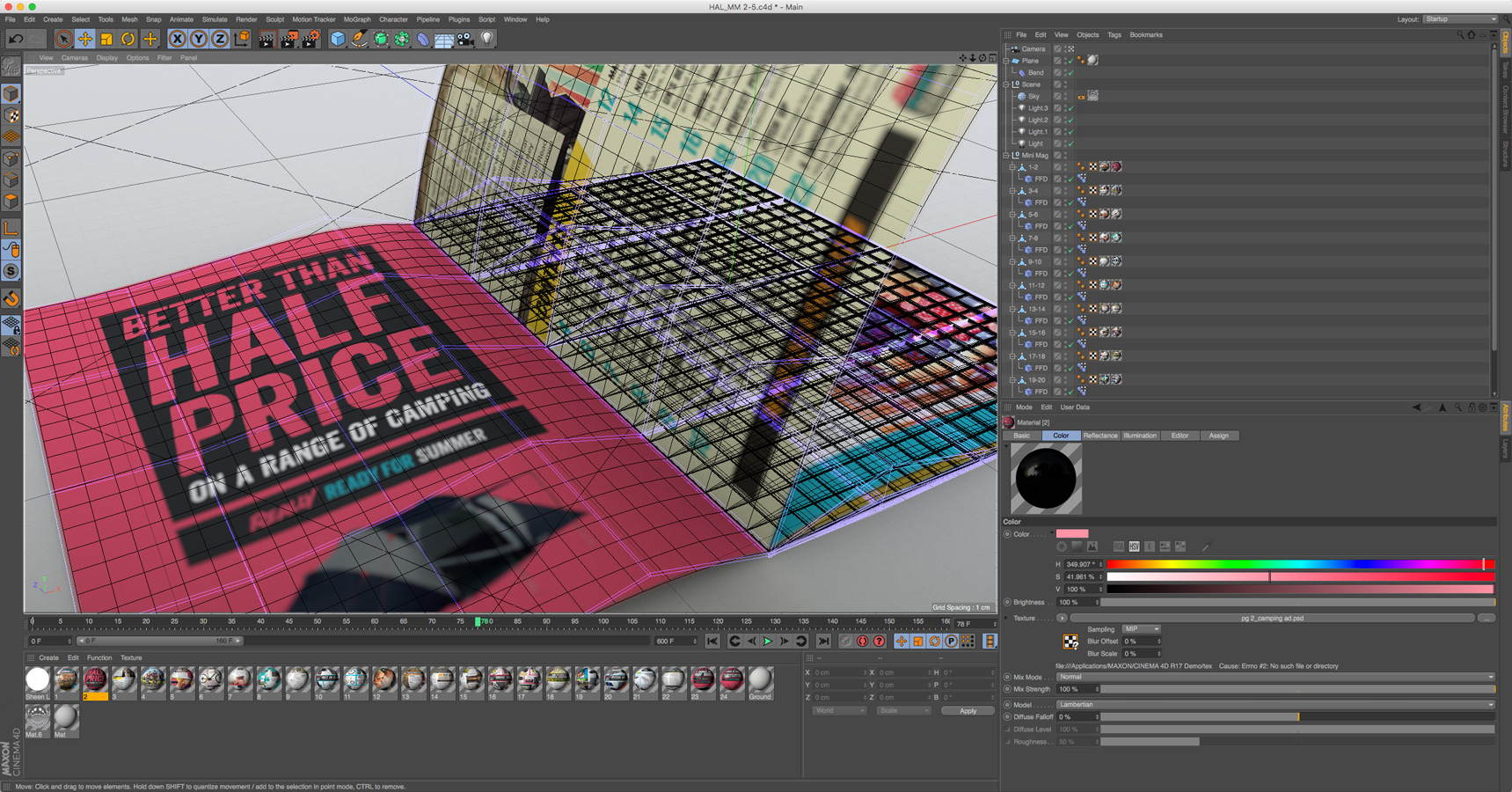This screenshot has width=1512, height=792.
Task: Select the Ground material thumbnail
Action: [760, 680]
